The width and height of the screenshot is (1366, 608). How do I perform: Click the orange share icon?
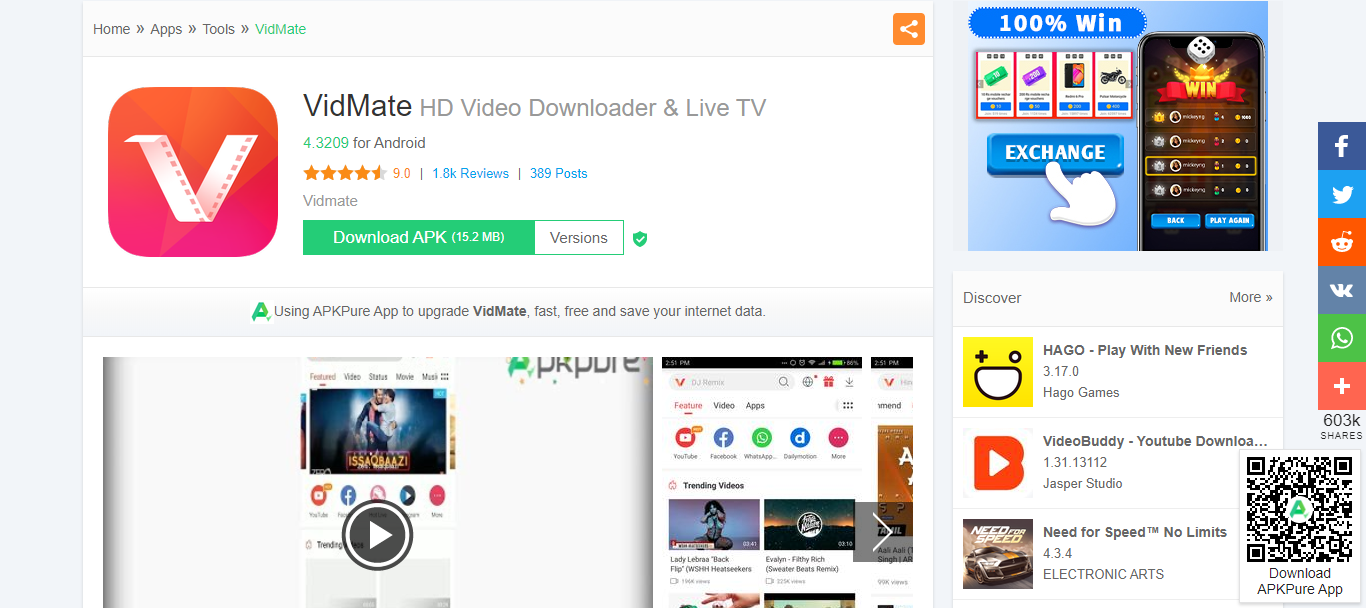(x=909, y=29)
